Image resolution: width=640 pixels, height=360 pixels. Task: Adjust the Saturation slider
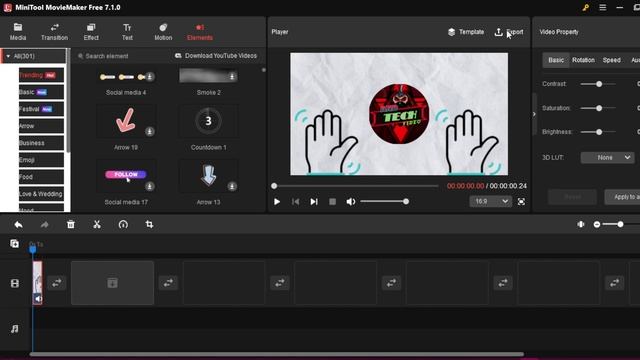click(x=599, y=108)
